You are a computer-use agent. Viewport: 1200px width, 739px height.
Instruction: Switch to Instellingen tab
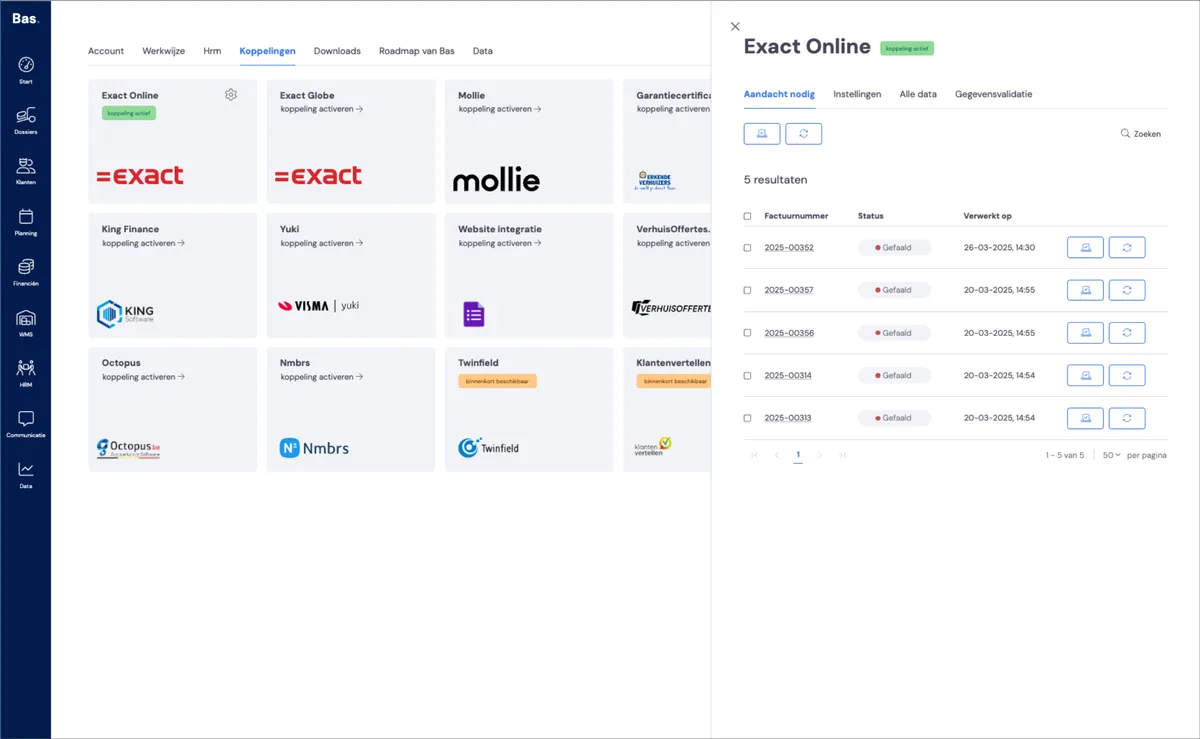[x=857, y=94]
